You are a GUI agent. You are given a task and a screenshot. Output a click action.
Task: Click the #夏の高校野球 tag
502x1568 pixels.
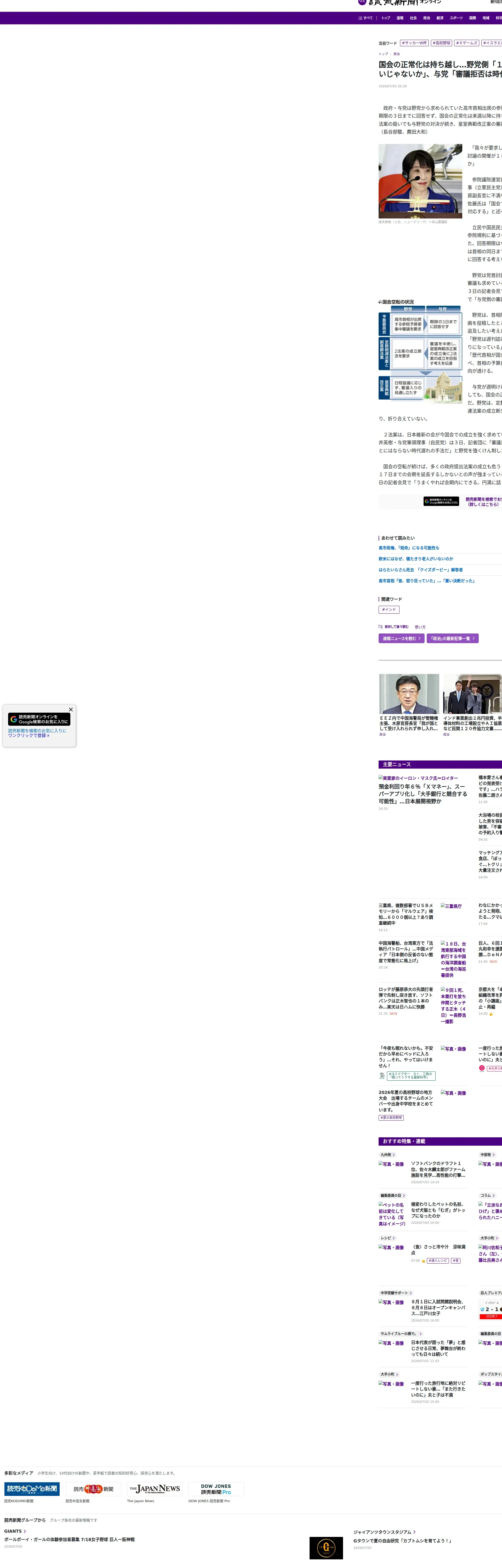(391, 1117)
